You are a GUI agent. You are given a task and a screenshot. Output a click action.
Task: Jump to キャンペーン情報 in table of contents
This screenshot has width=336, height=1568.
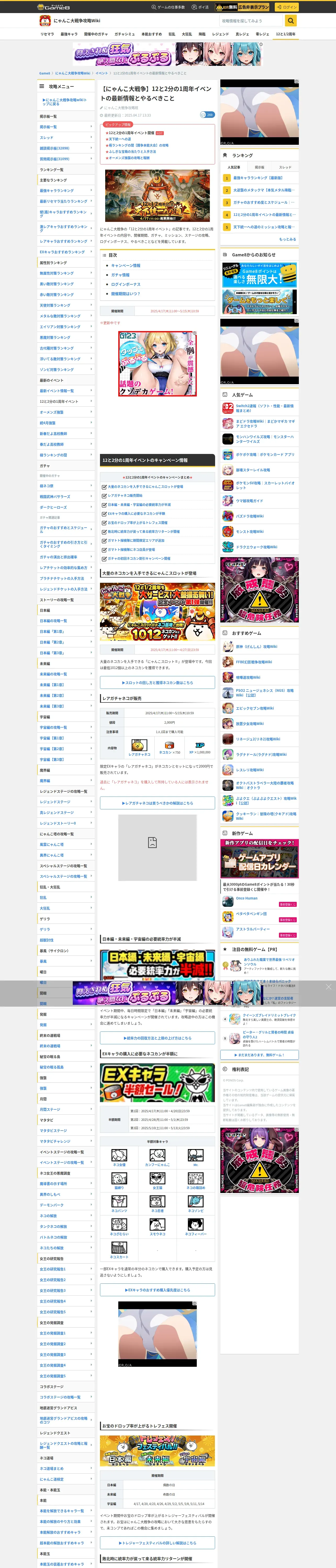click(x=126, y=266)
